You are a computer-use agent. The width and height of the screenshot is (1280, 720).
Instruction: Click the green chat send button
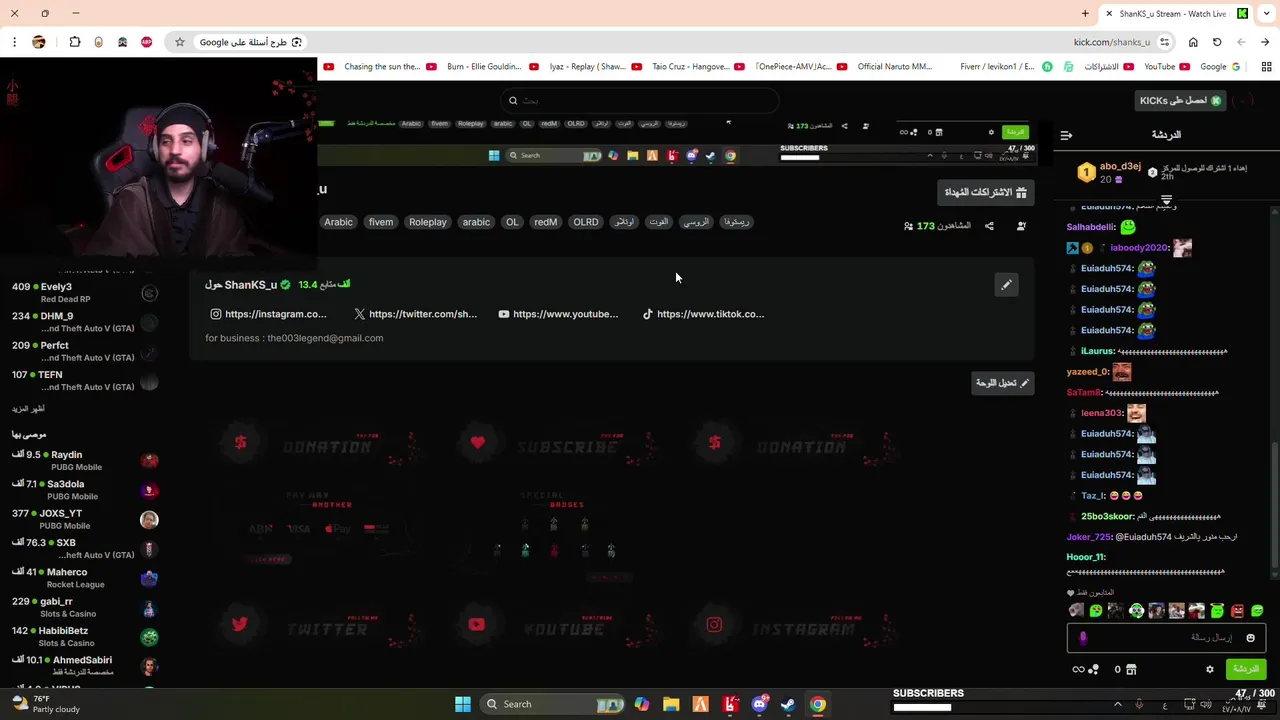(1246, 669)
